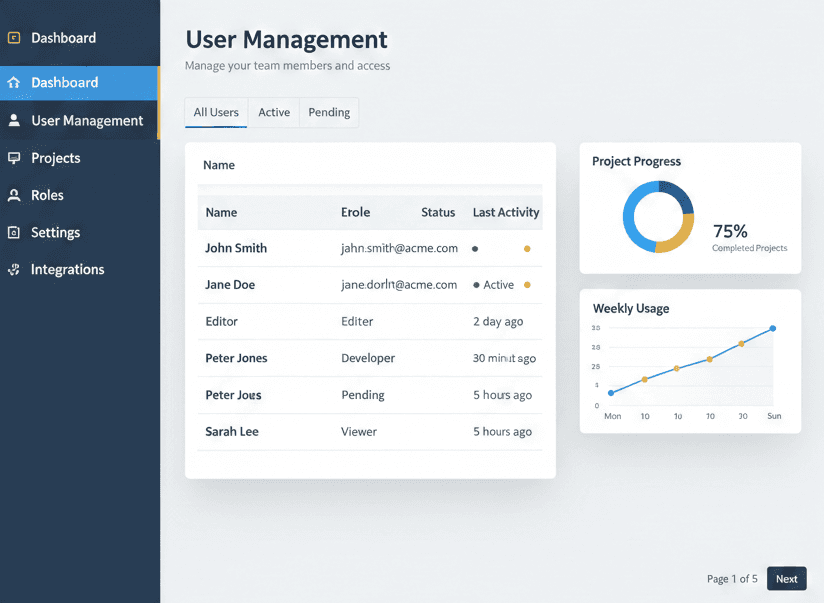The width and height of the screenshot is (824, 603).
Task: Click the Roles icon in sidebar
Action: click(14, 196)
